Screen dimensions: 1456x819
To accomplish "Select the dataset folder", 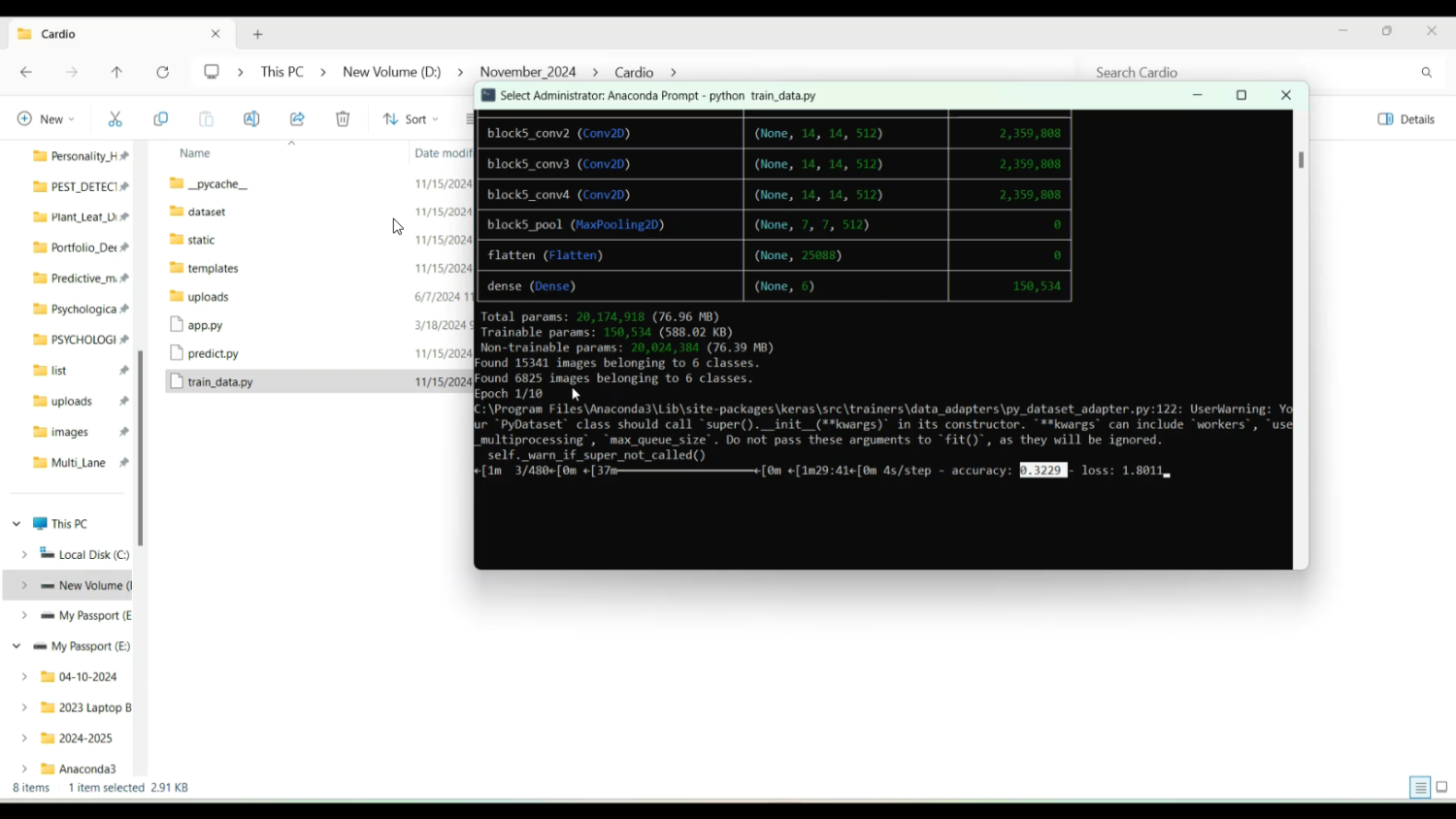I will tap(207, 212).
